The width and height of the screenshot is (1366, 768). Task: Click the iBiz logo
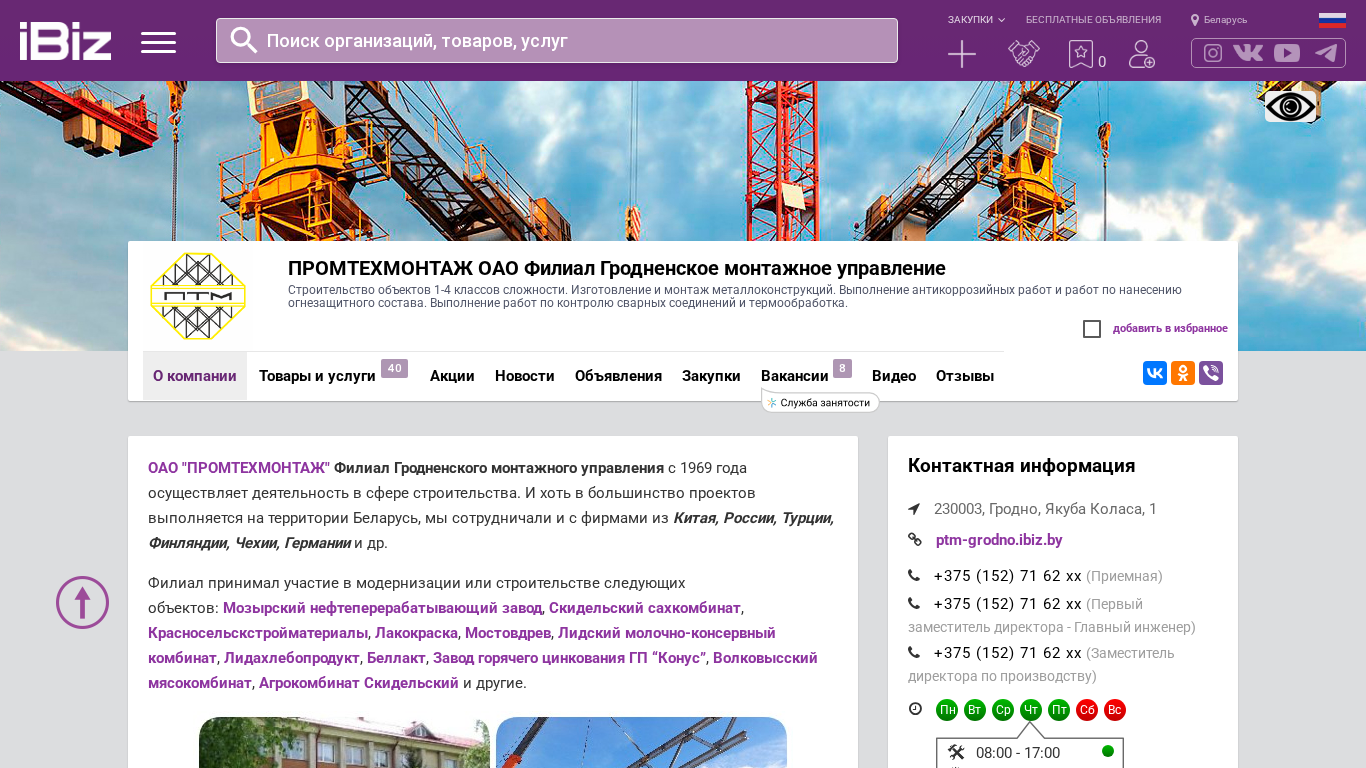[x=65, y=41]
